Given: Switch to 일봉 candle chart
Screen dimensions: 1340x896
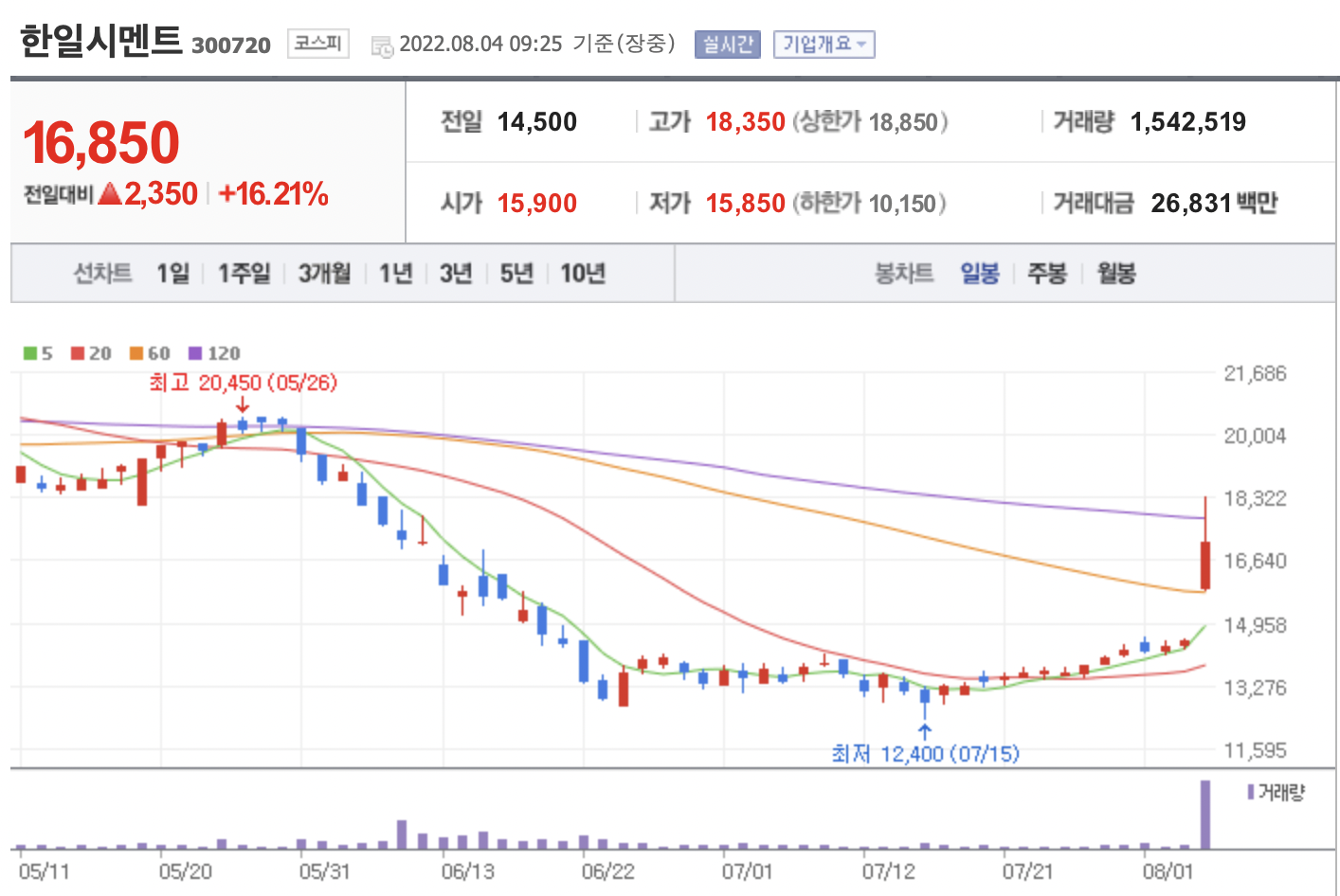Looking at the screenshot, I should (x=980, y=274).
